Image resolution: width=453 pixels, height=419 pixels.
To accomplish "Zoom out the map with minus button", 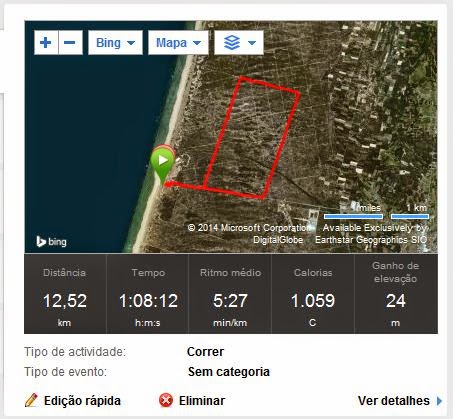I will tap(70, 43).
